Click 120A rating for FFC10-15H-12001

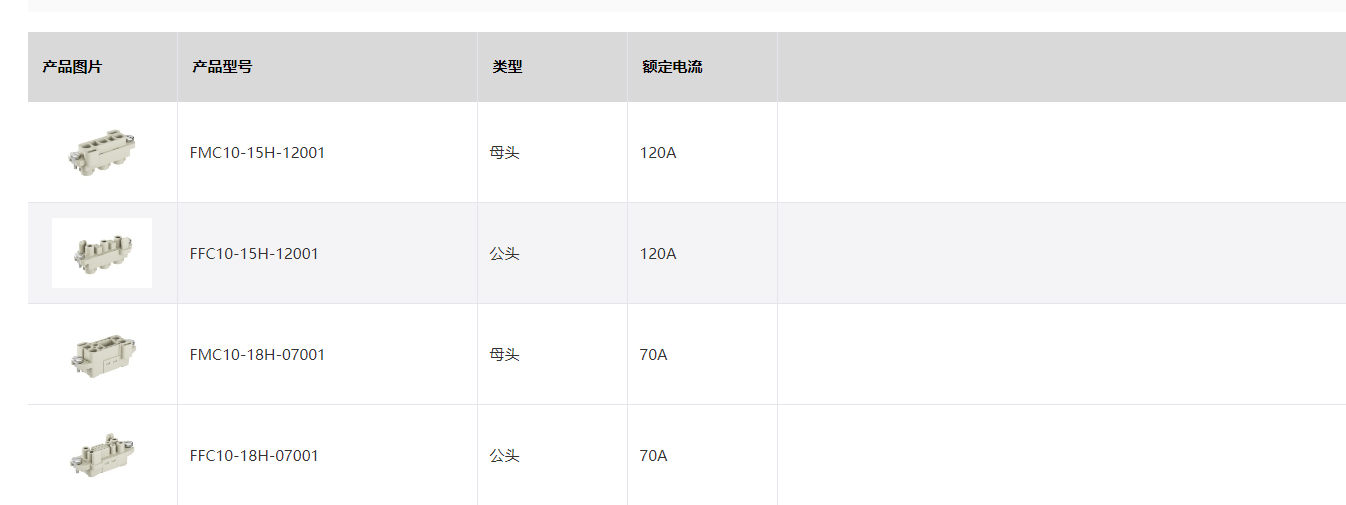point(658,254)
